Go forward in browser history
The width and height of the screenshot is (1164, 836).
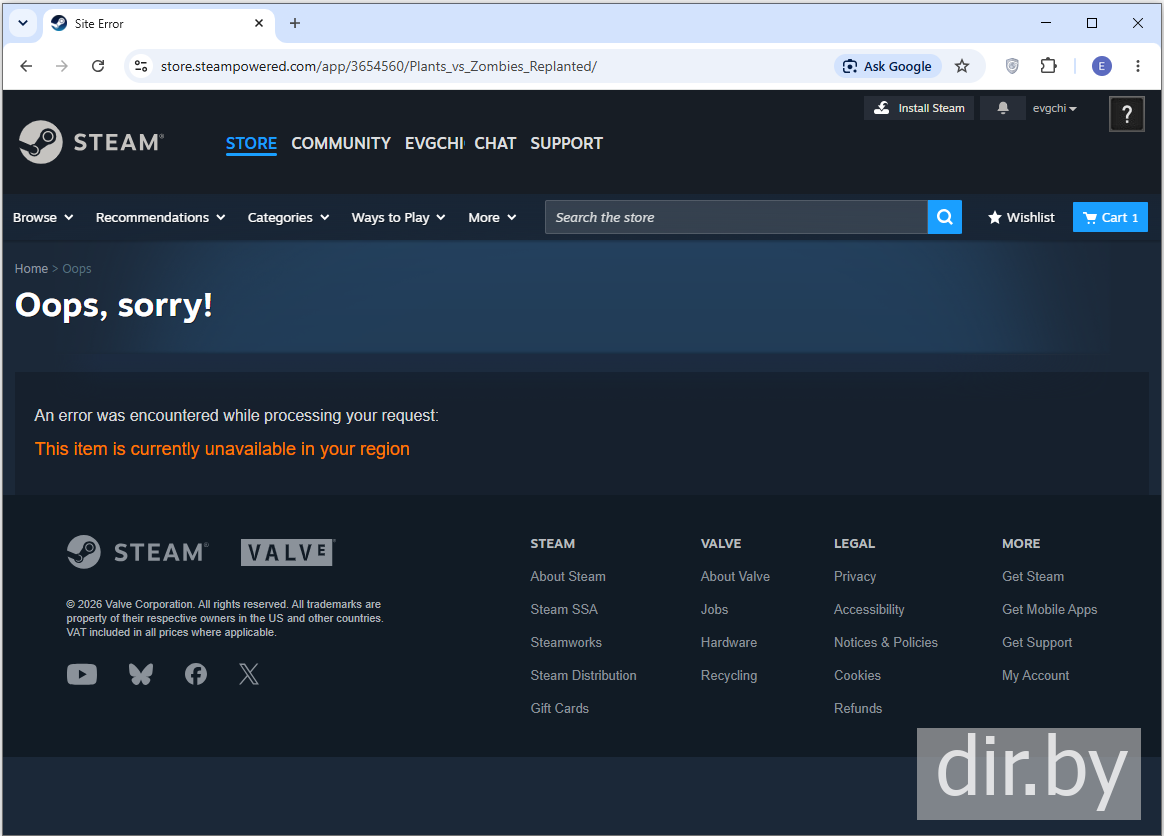(x=62, y=66)
